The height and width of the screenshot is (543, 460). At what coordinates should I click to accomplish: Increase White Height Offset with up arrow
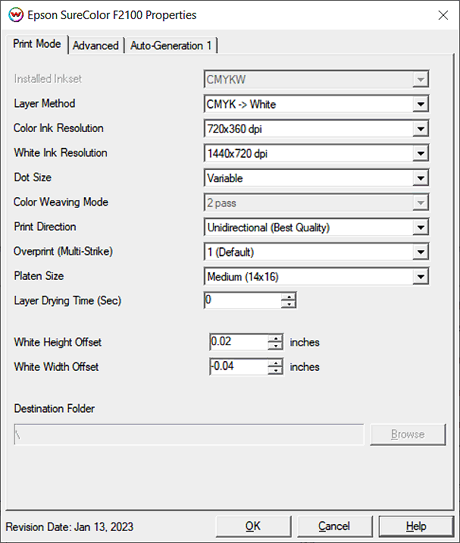pos(275,338)
